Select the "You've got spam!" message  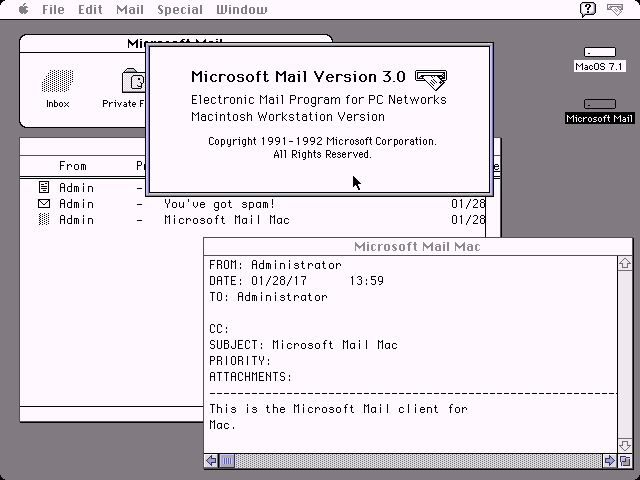click(x=219, y=203)
